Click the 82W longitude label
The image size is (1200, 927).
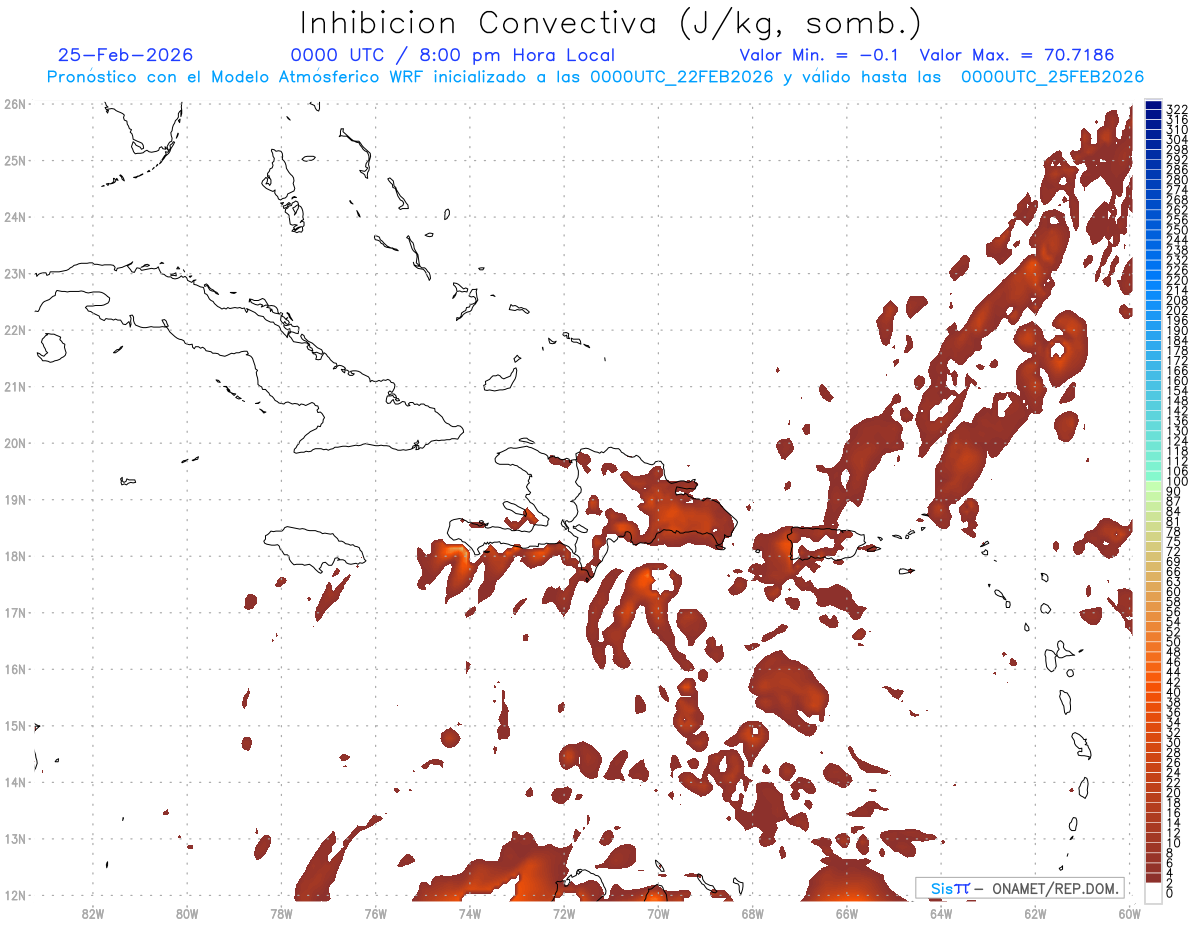pos(93,913)
